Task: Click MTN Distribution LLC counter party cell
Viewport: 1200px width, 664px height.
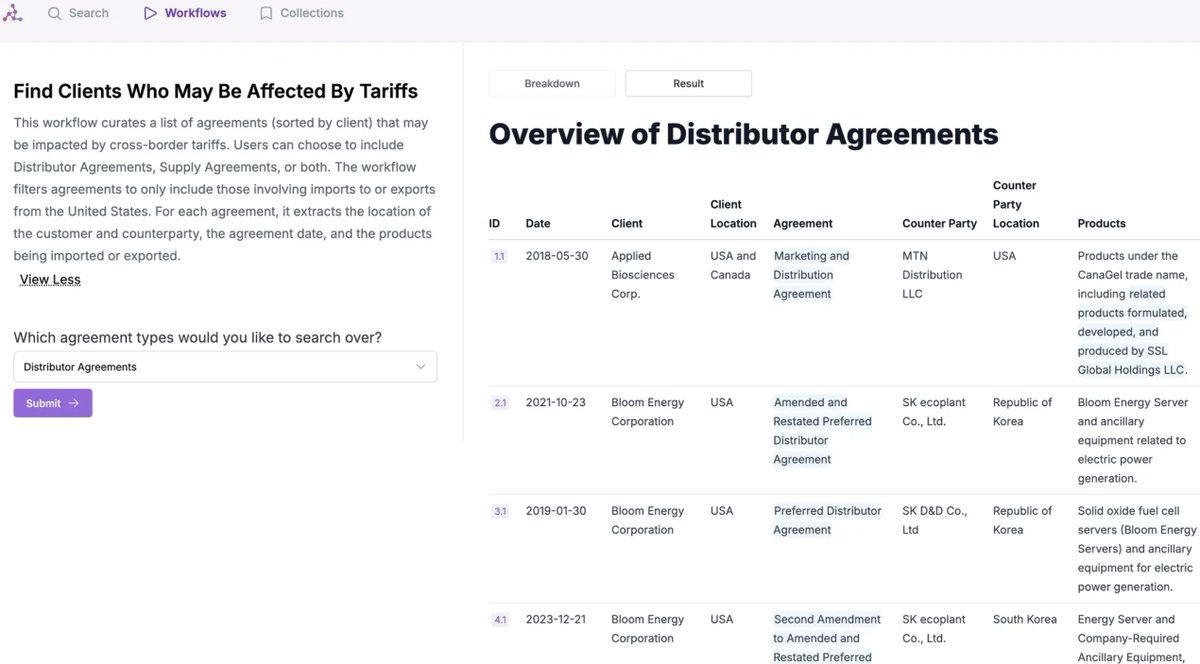Action: point(932,275)
